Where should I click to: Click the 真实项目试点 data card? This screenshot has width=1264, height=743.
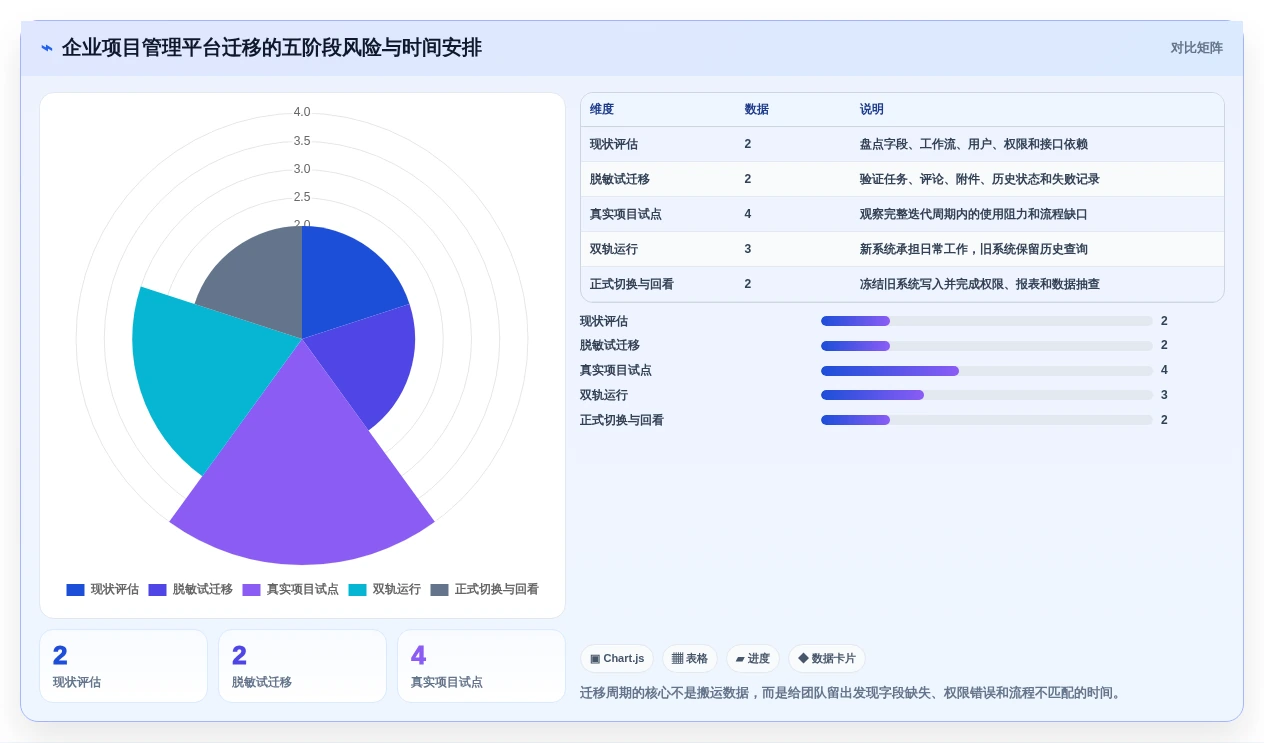tap(481, 666)
